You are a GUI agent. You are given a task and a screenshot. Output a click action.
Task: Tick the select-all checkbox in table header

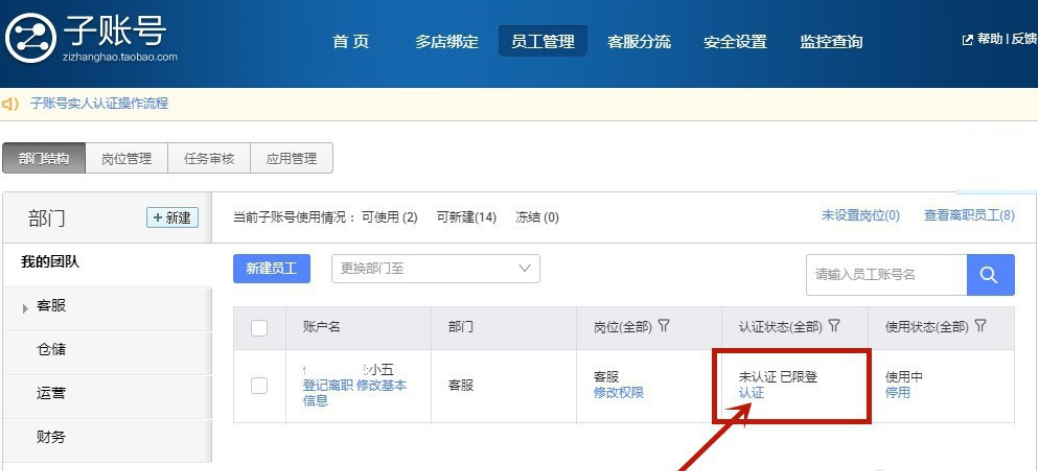click(260, 327)
